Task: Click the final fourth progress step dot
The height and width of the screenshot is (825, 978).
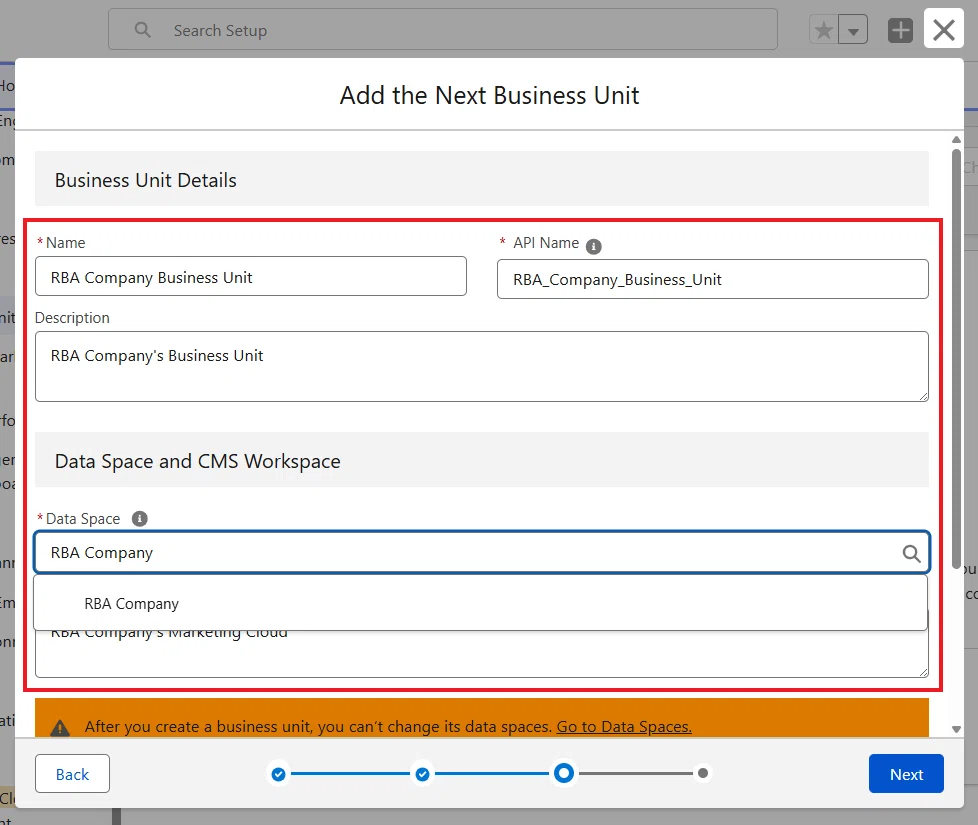Action: click(703, 773)
